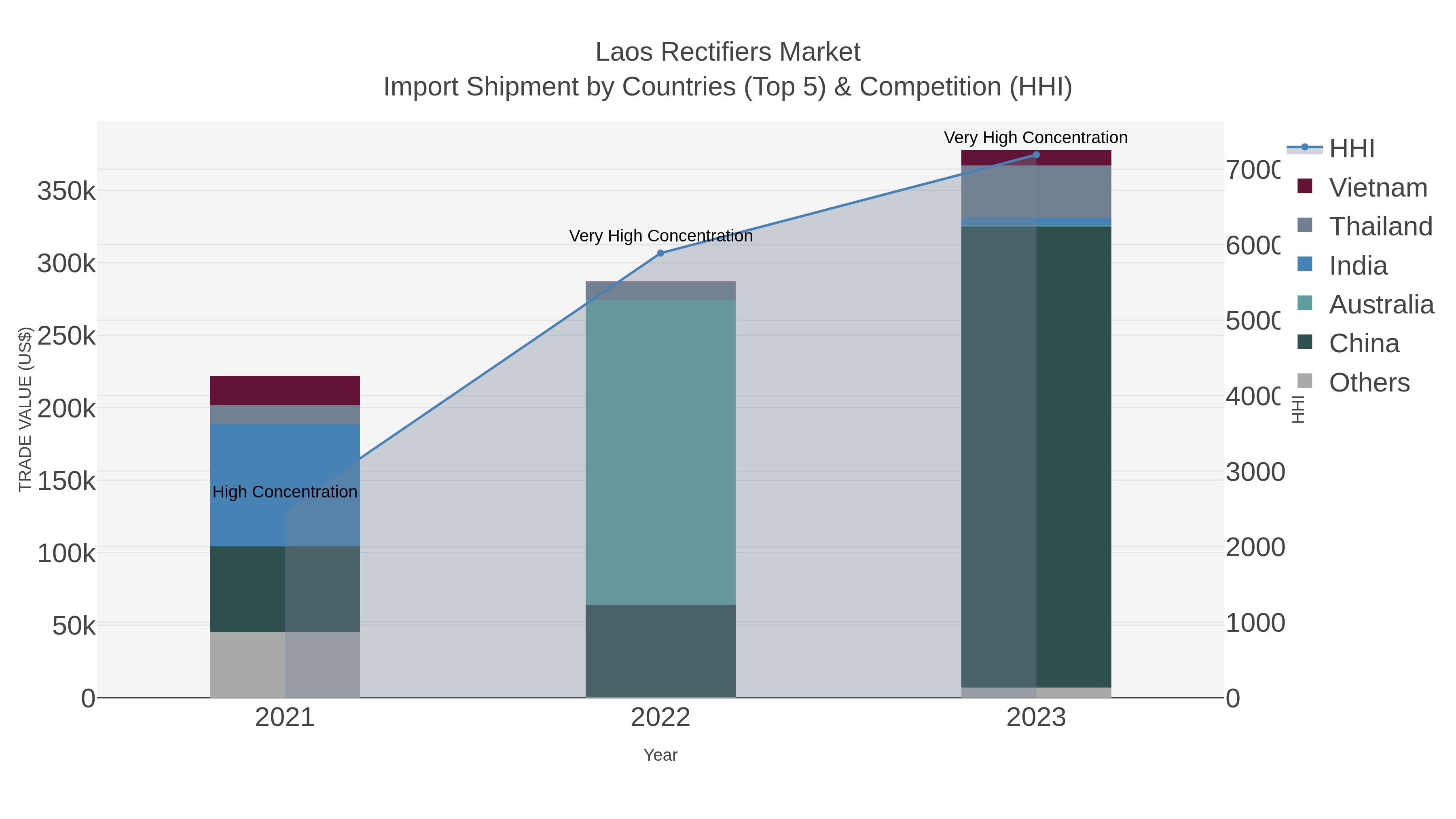Click the 100k y-axis tick label
This screenshot has height=819, width=1456.
point(67,553)
